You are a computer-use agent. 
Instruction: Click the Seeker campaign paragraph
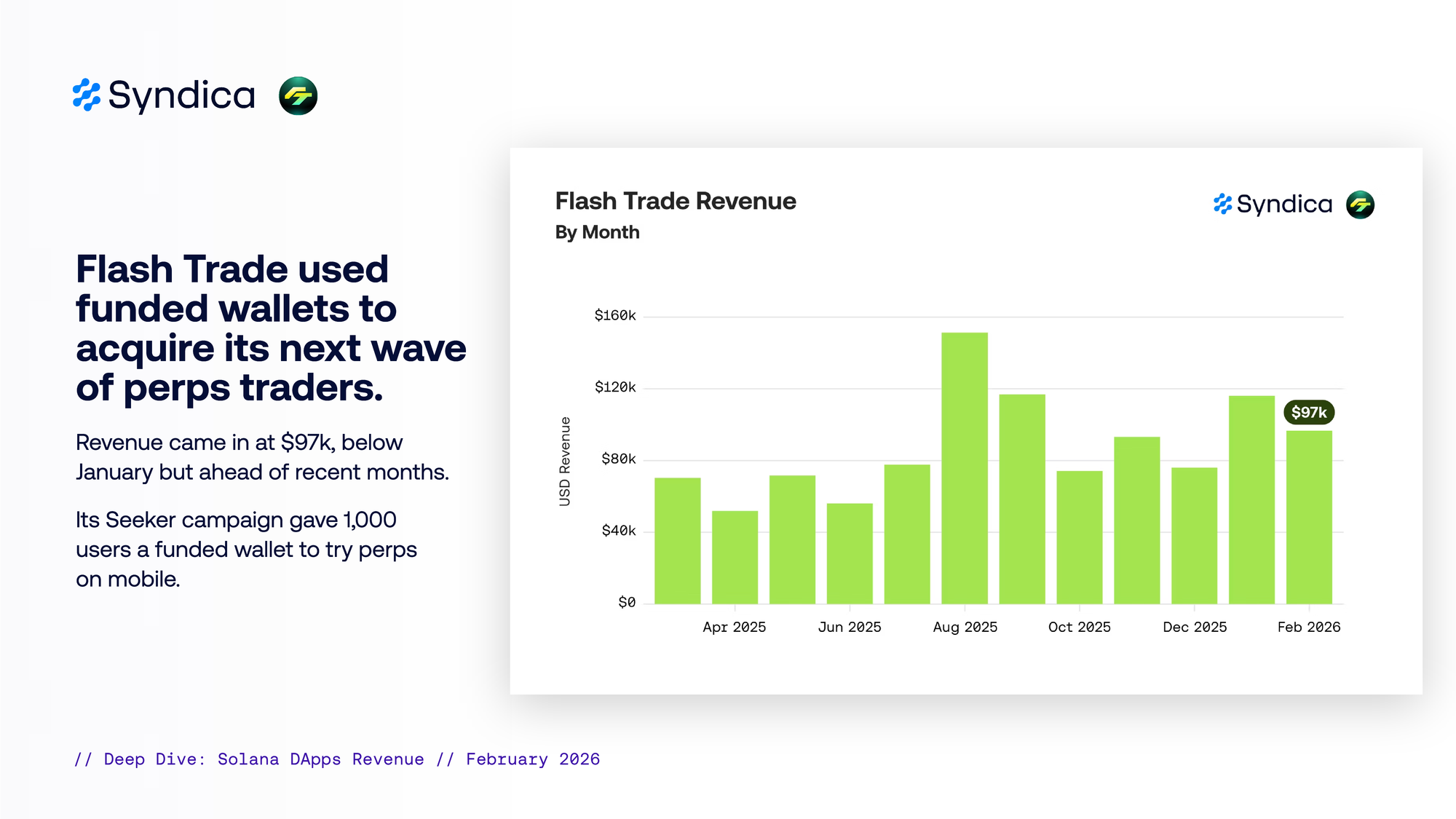[246, 549]
